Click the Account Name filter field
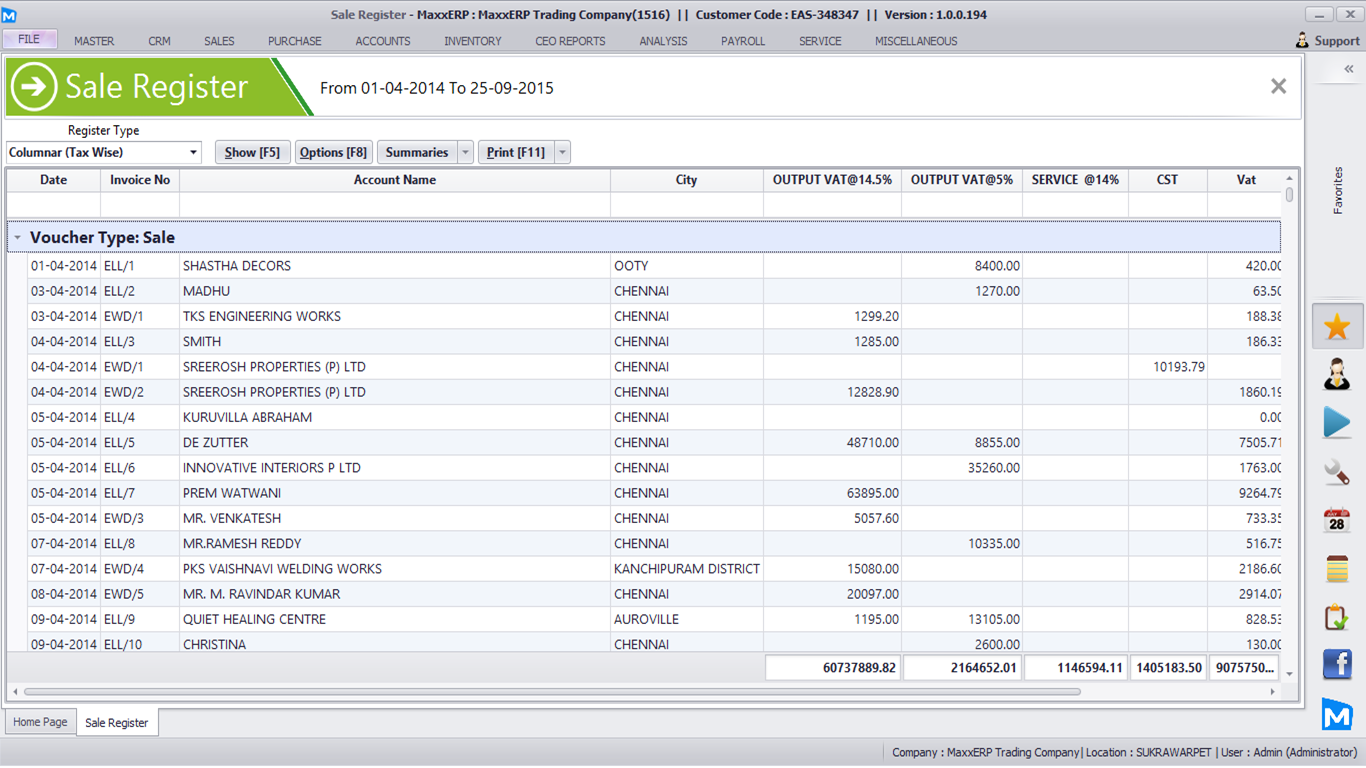The image size is (1366, 768). tap(394, 205)
